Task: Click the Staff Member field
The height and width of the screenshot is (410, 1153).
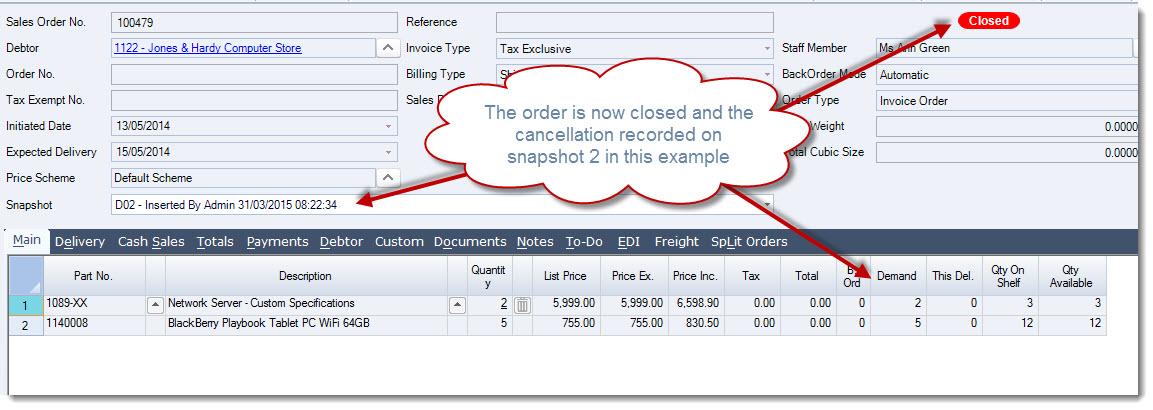Action: point(1004,48)
